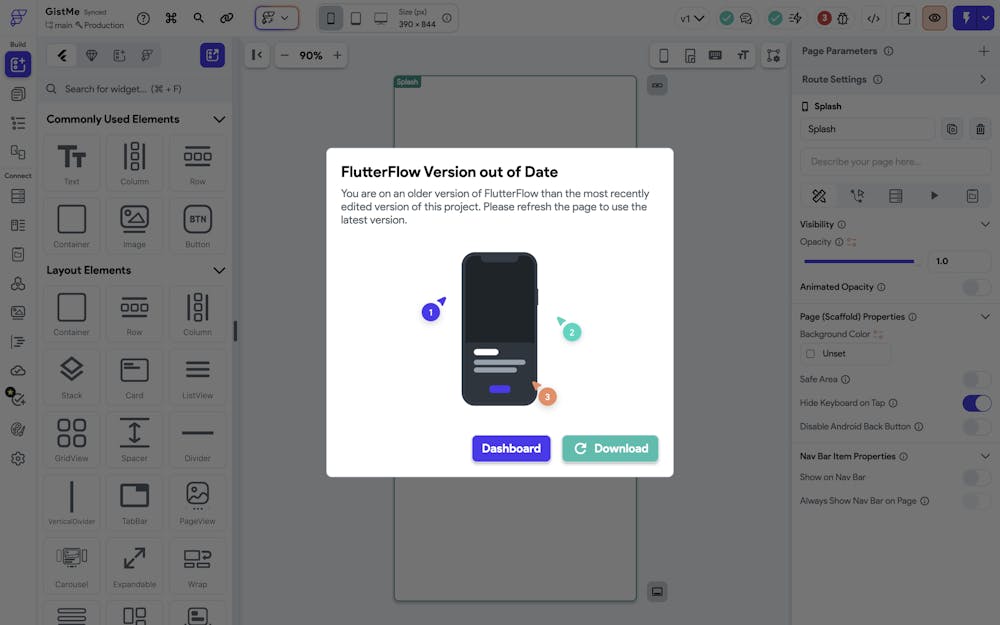Viewport: 1000px width, 625px height.
Task: Expand Route Settings chevron
Action: tap(983, 80)
